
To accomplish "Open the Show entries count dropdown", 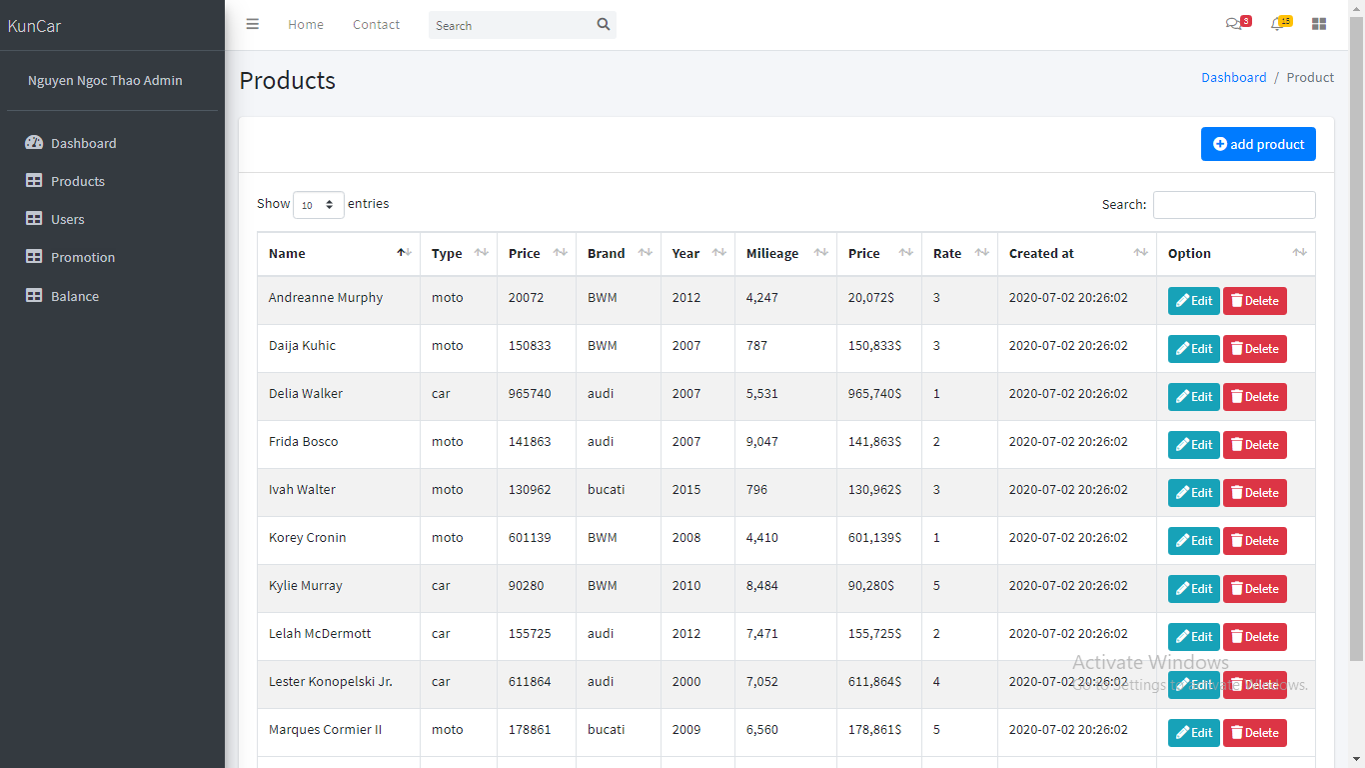I will [x=319, y=205].
